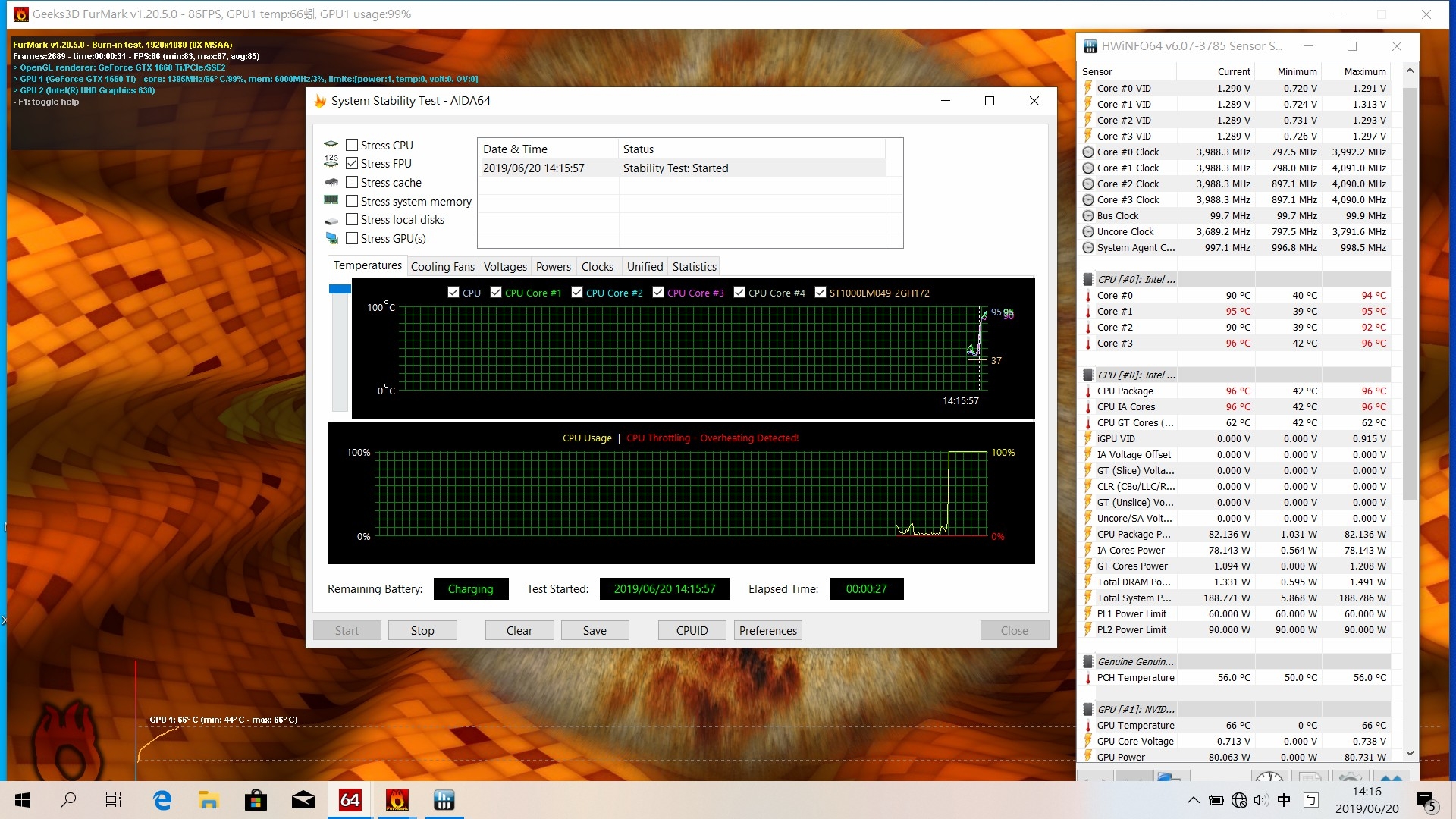Screen dimensions: 1456x819
Task: Toggle the CPU Core #3 graph checkbox
Action: click(x=658, y=293)
